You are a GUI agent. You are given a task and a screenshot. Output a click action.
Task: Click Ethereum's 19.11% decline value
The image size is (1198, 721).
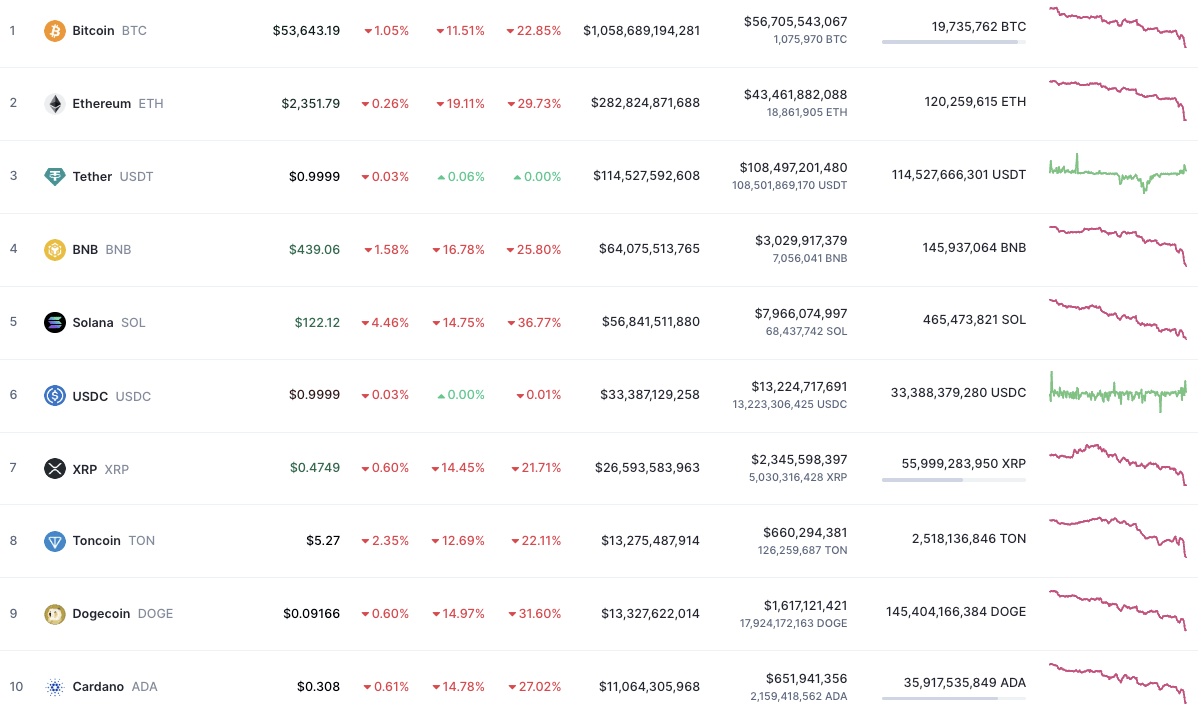tap(461, 104)
